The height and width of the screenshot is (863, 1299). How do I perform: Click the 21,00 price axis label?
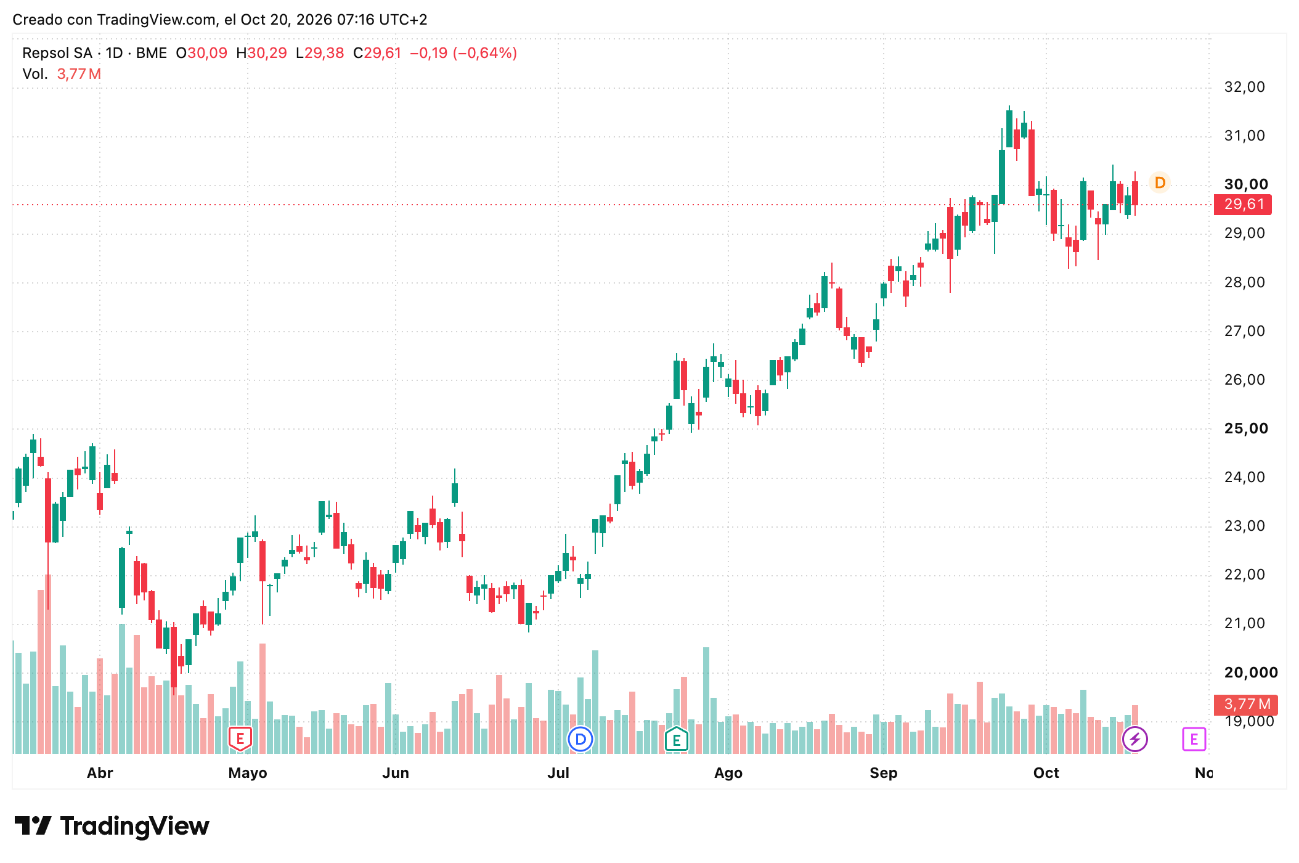[x=1245, y=623]
